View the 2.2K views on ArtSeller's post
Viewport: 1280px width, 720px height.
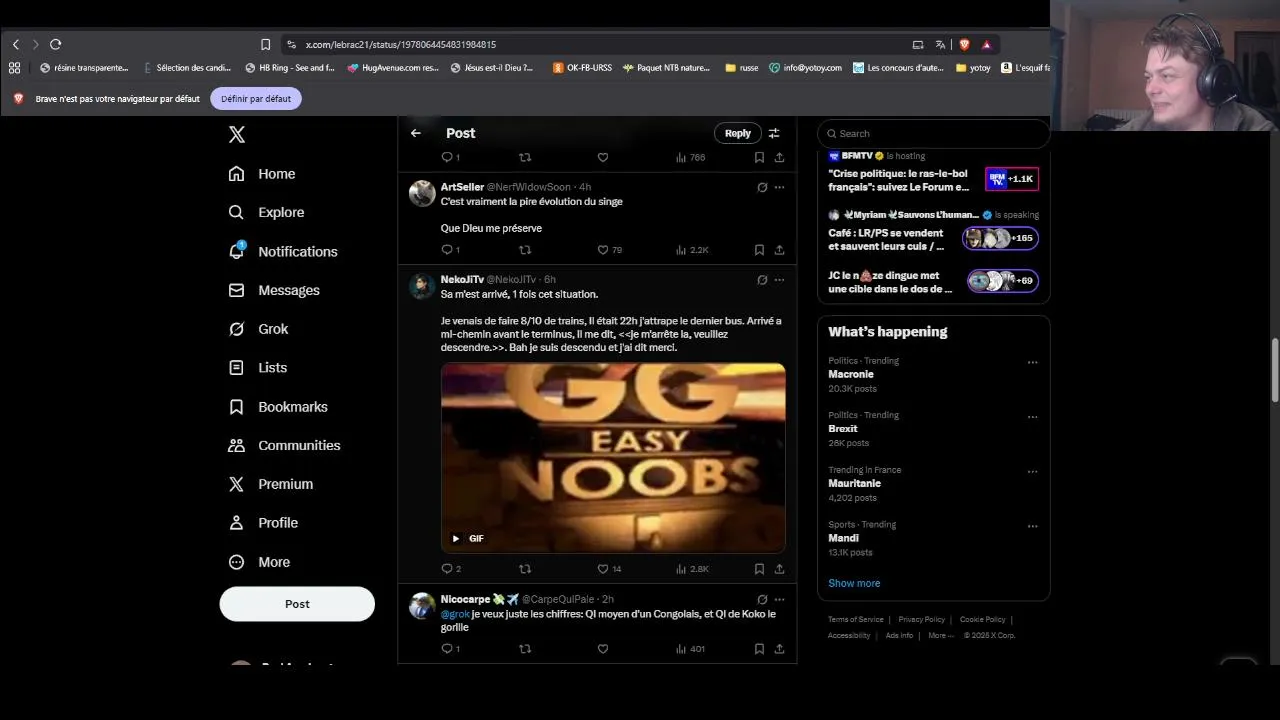click(692, 250)
